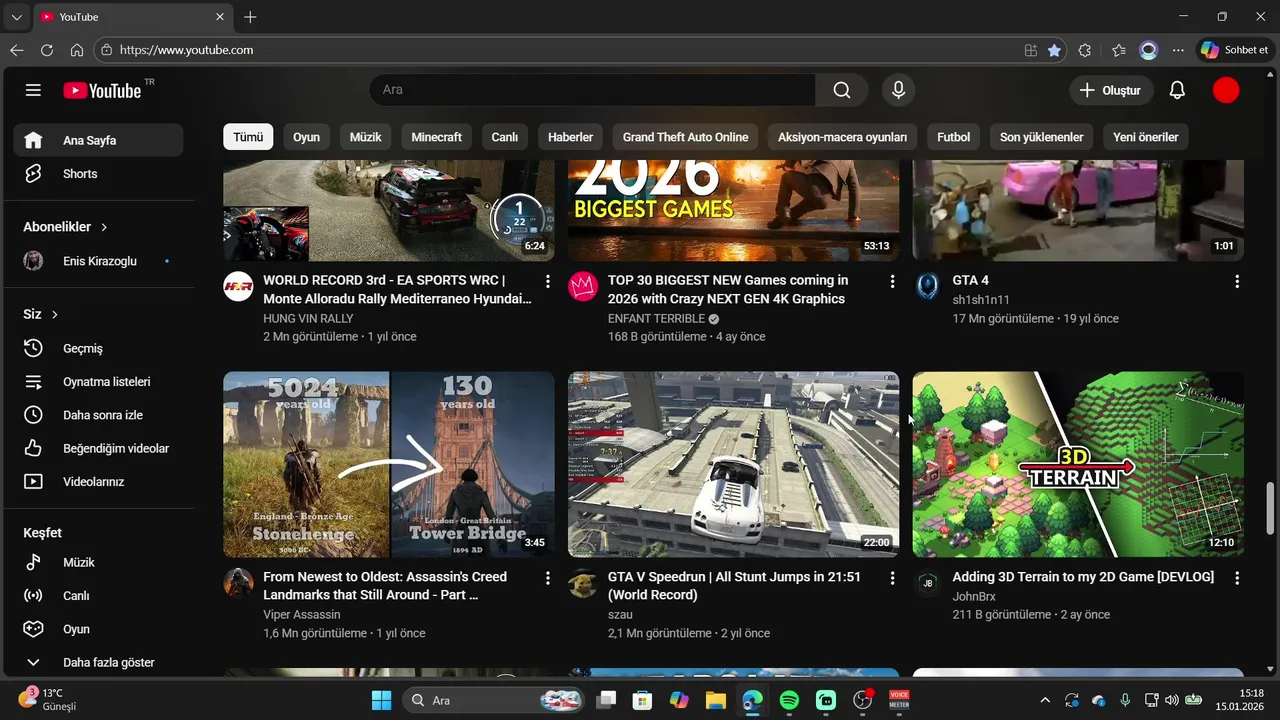Open the red account avatar menu
The height and width of the screenshot is (720, 1280).
point(1226,90)
